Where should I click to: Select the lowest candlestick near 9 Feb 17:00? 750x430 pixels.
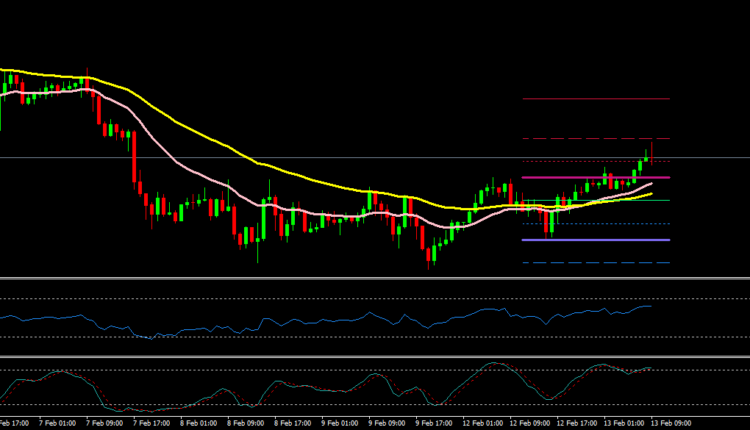tap(431, 258)
